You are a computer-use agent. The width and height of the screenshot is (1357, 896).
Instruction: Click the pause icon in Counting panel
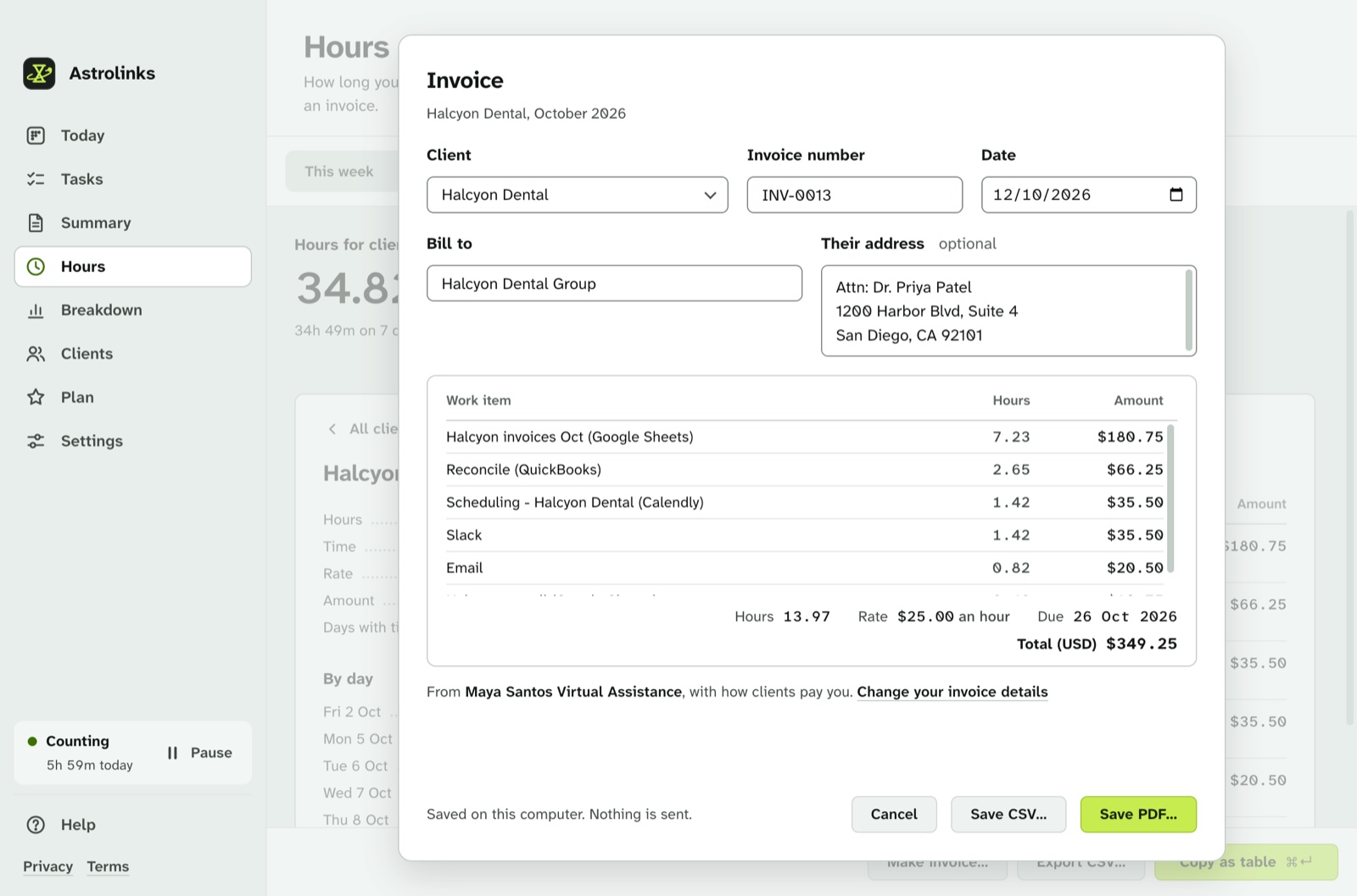173,753
